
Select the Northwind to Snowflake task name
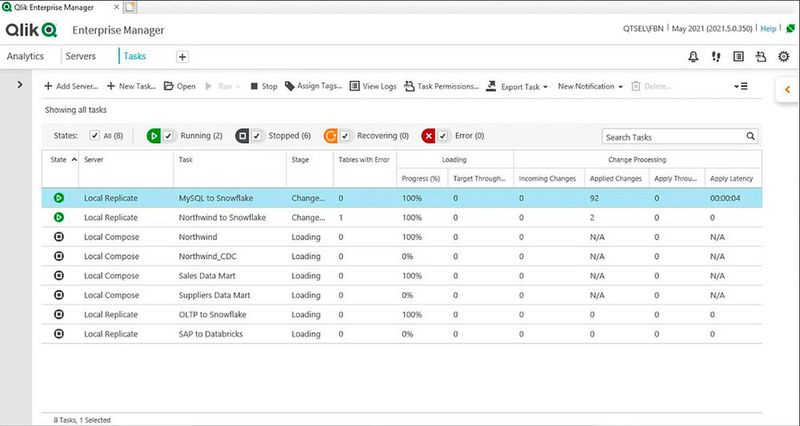tap(222, 217)
